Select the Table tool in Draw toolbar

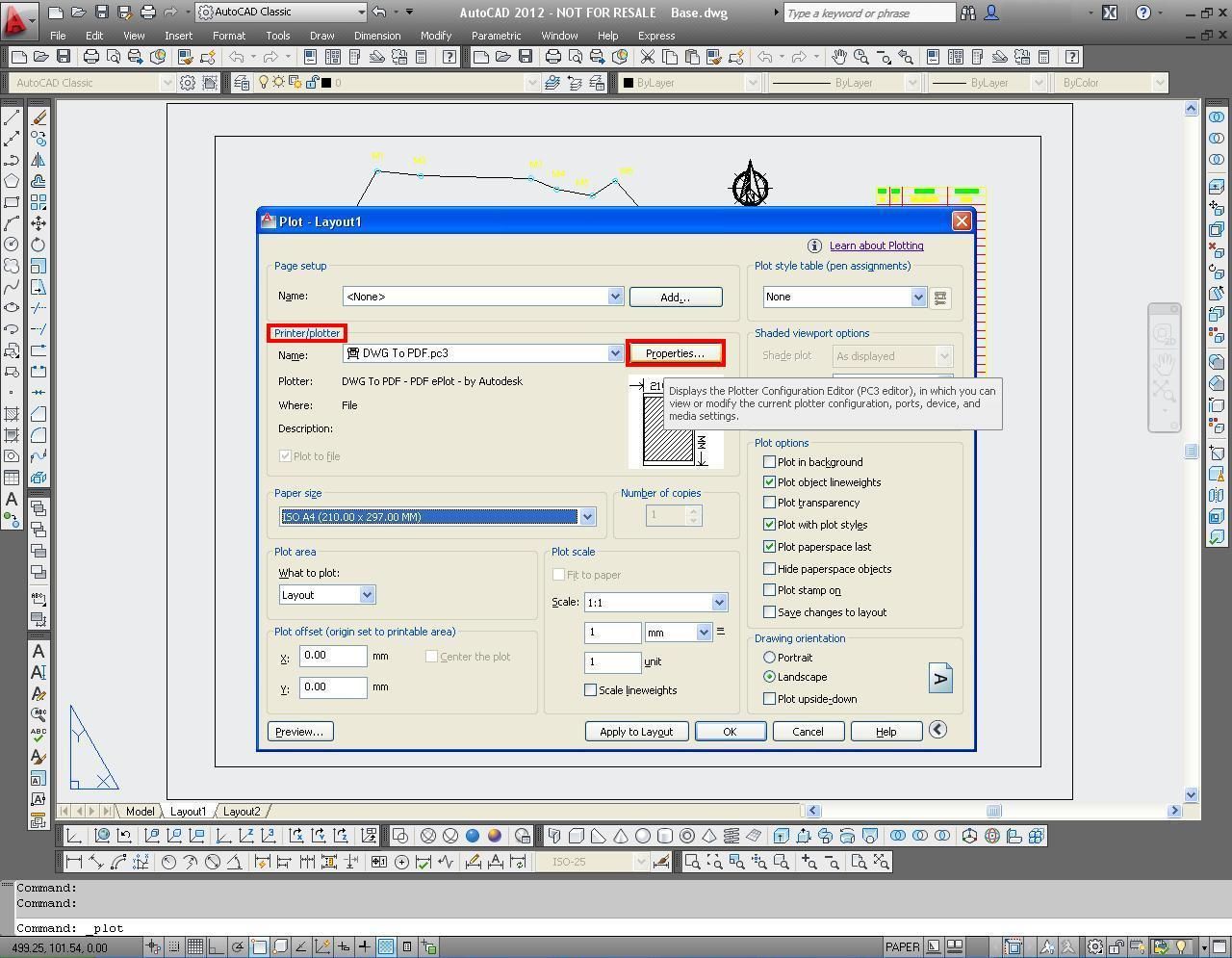(x=12, y=478)
